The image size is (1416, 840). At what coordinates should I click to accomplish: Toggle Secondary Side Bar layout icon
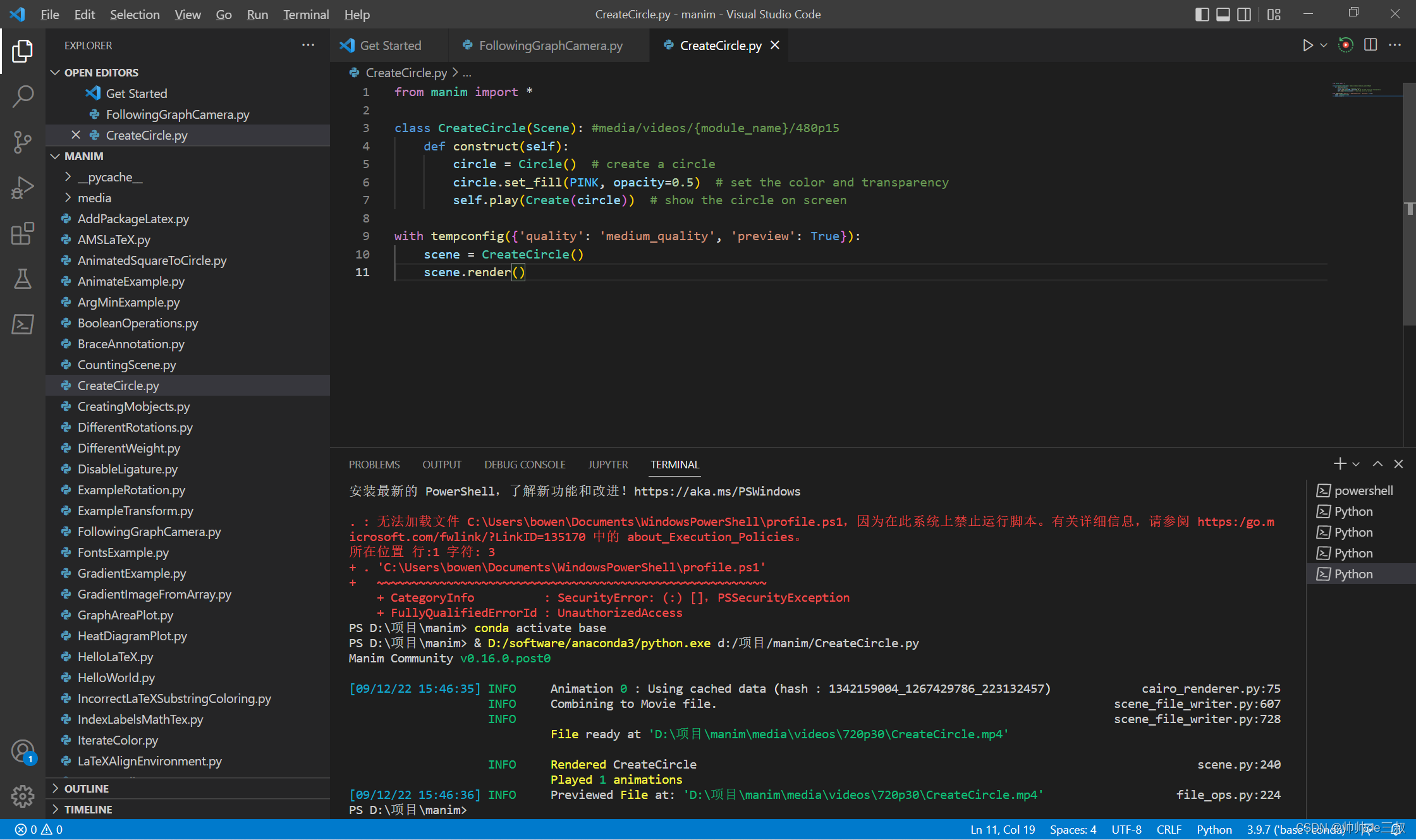(x=1243, y=15)
